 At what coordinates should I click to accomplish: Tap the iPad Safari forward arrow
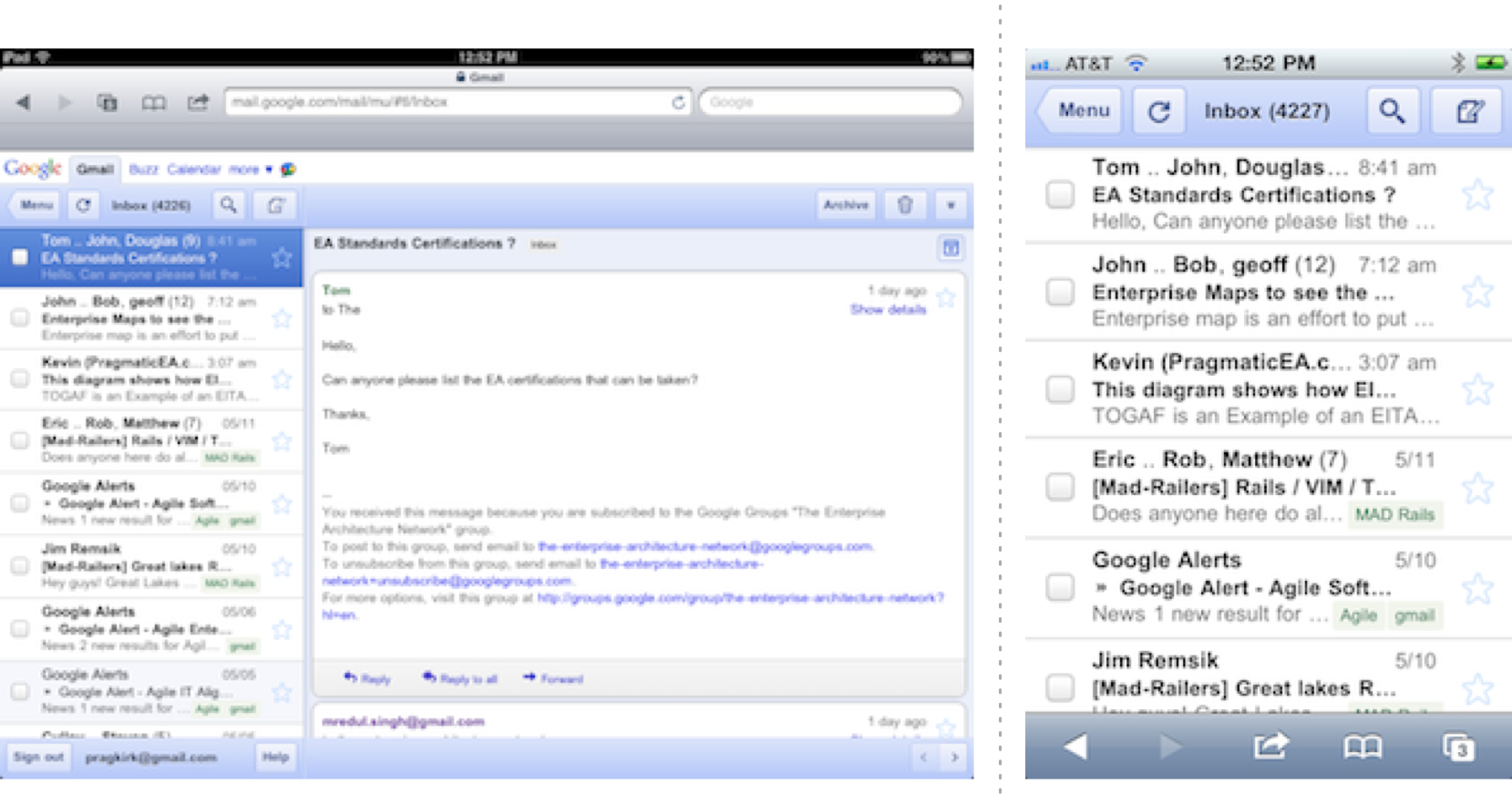pyautogui.click(x=64, y=102)
